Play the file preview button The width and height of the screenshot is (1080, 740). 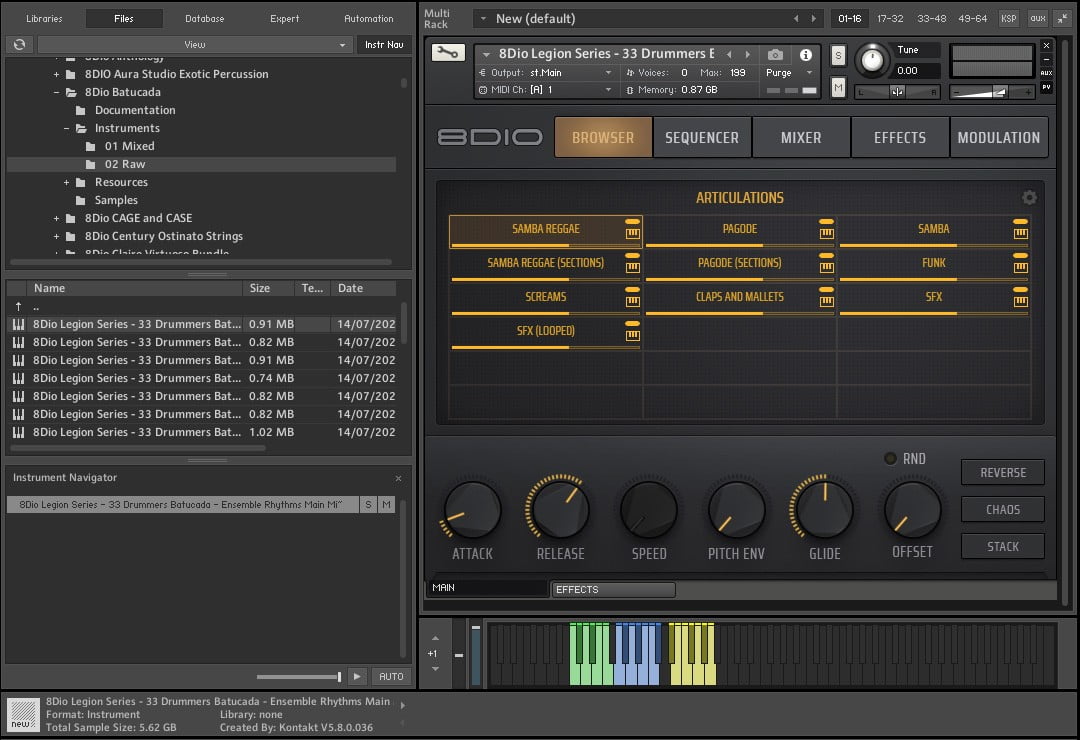pyautogui.click(x=357, y=677)
